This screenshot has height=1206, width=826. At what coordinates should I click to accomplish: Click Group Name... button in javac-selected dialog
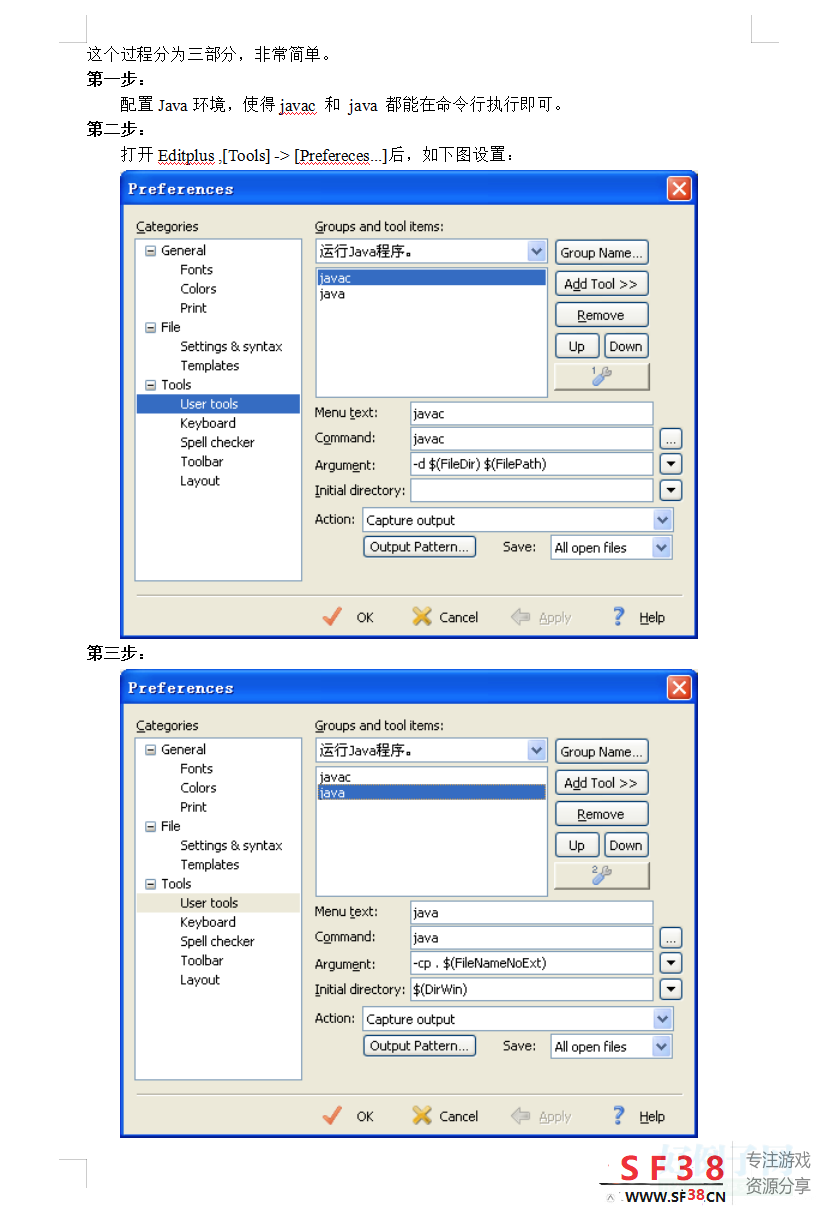click(x=601, y=253)
